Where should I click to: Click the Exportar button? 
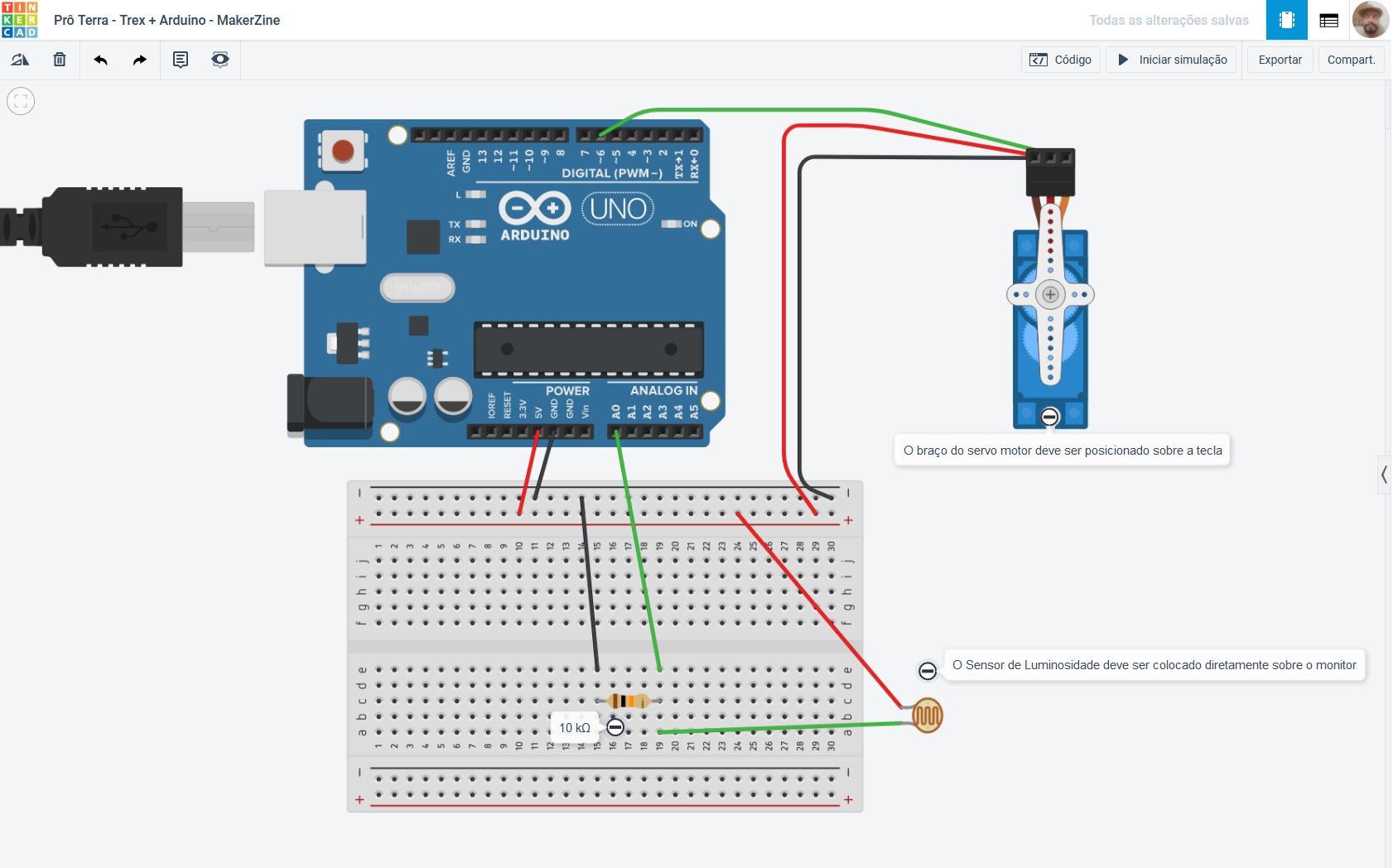point(1280,60)
